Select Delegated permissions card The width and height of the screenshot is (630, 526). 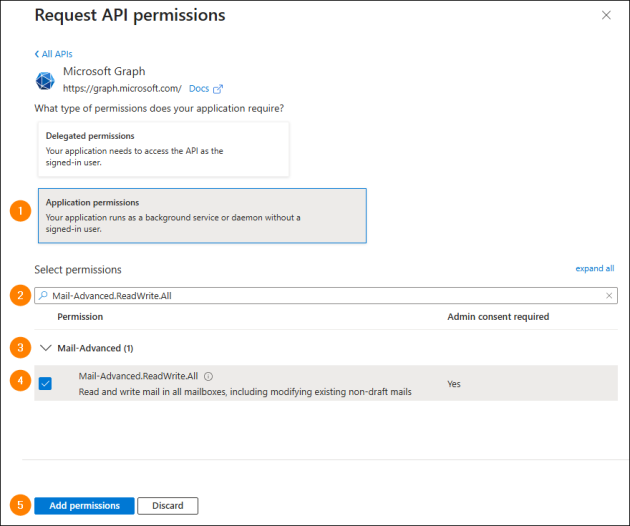coord(164,149)
